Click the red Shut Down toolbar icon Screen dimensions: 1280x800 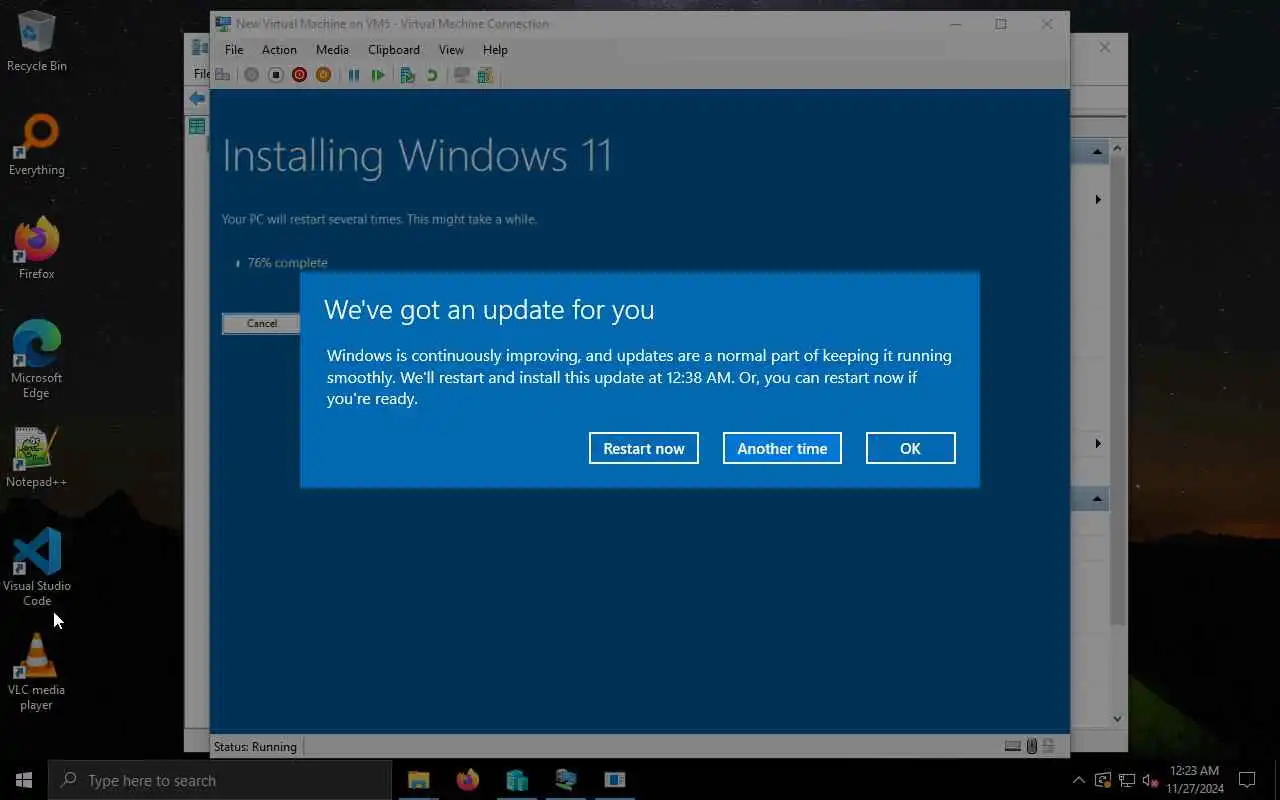pos(299,75)
